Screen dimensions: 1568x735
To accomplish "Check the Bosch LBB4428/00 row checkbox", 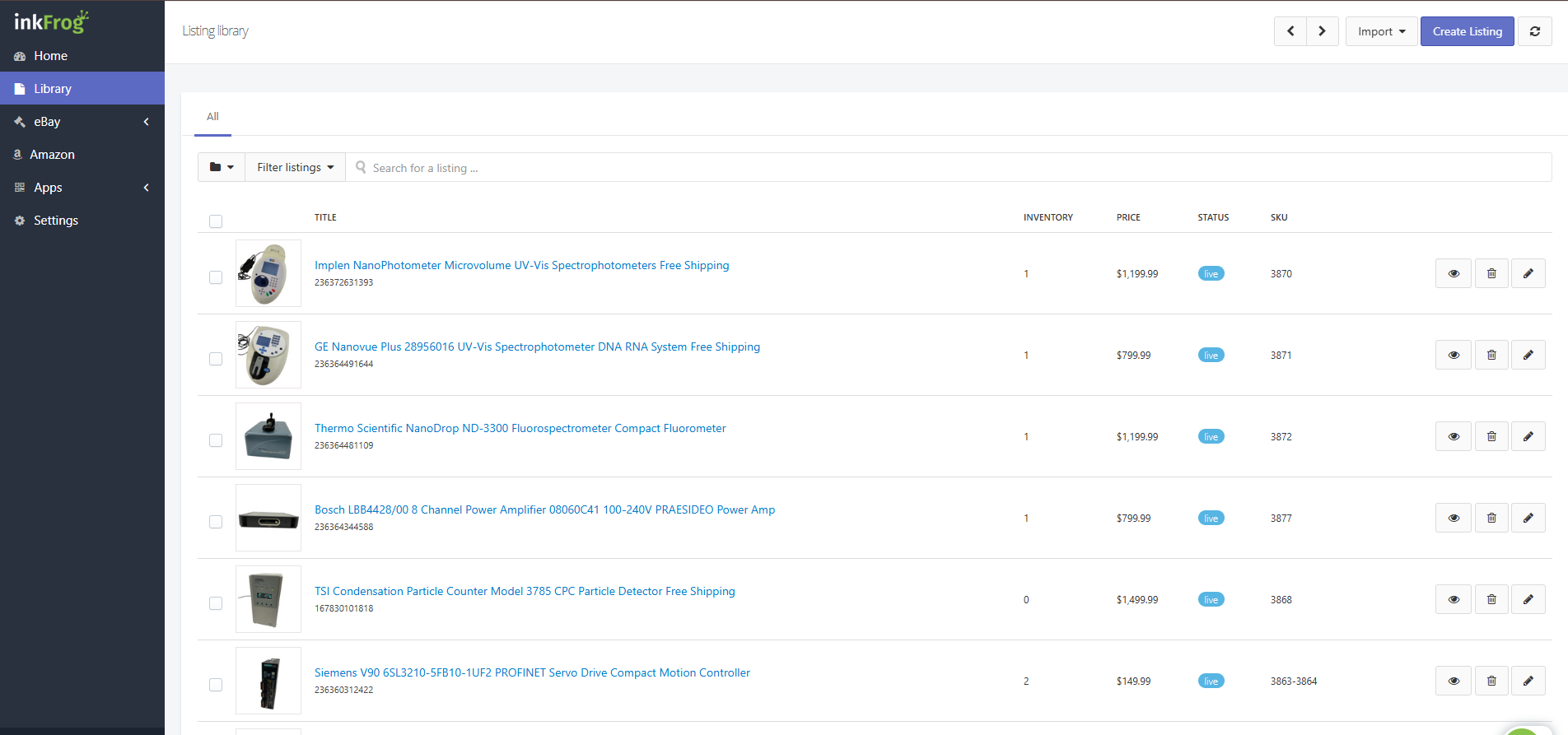I will pyautogui.click(x=216, y=522).
